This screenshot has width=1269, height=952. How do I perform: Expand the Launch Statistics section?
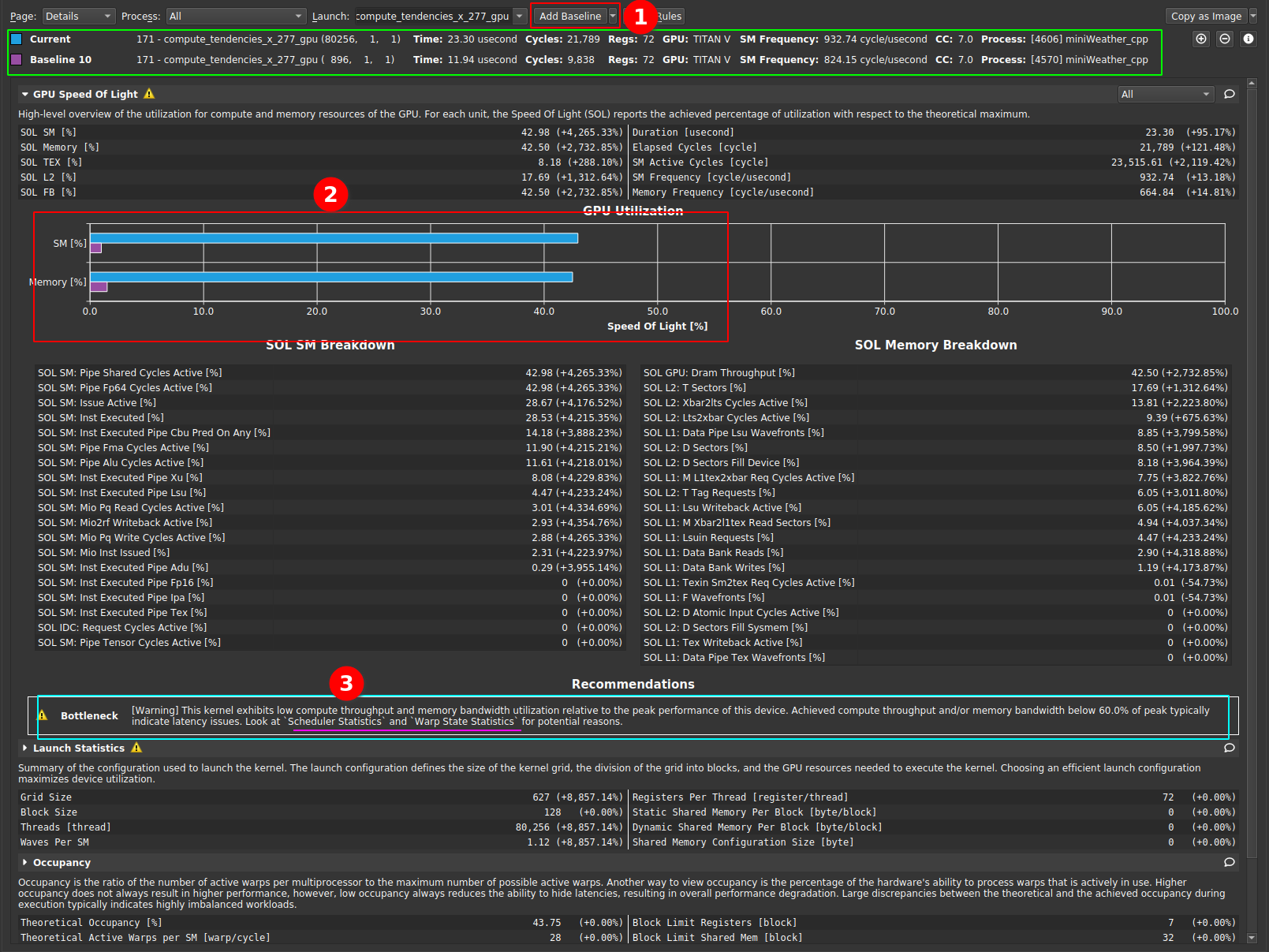click(25, 748)
